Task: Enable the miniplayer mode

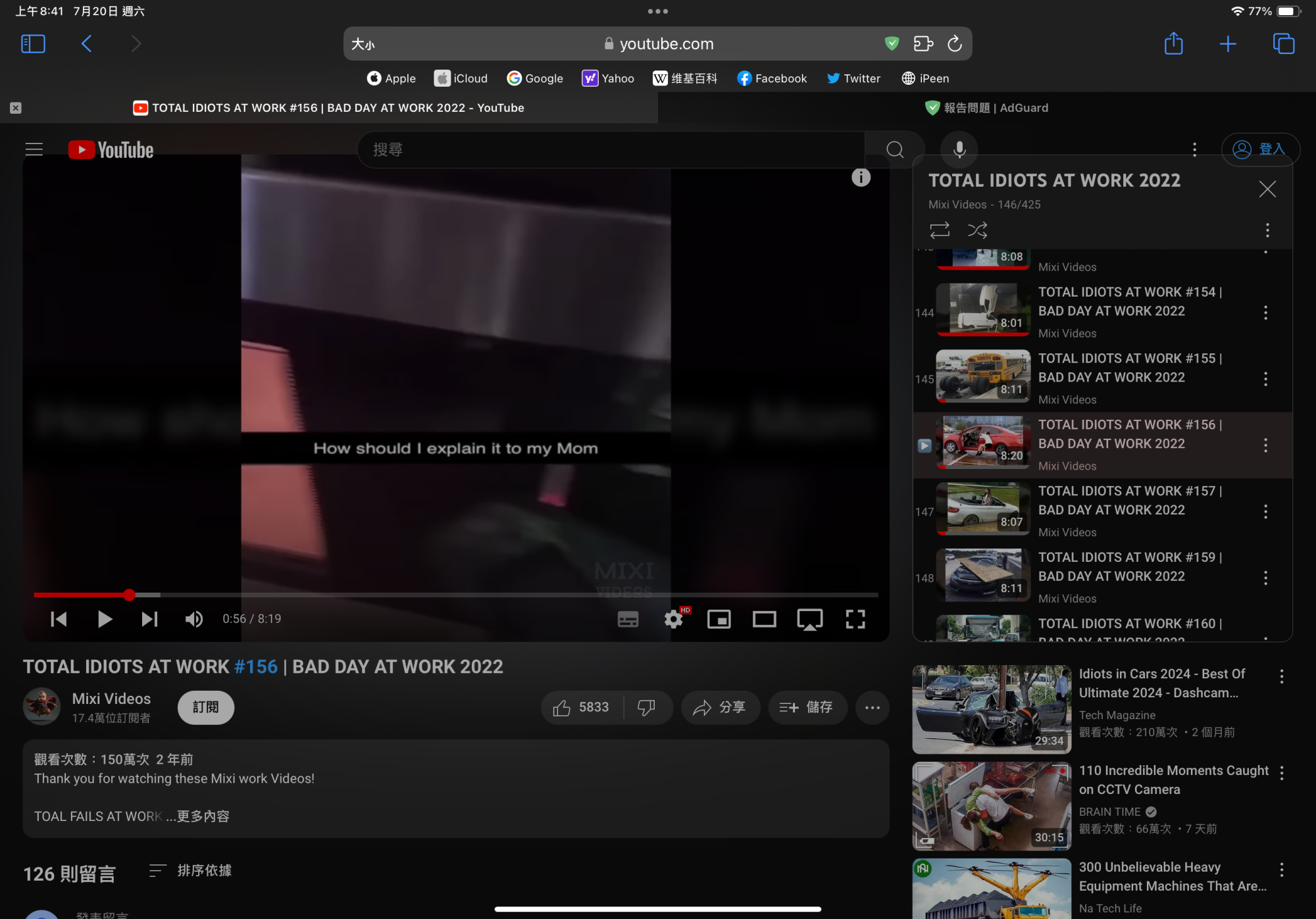Action: (719, 619)
